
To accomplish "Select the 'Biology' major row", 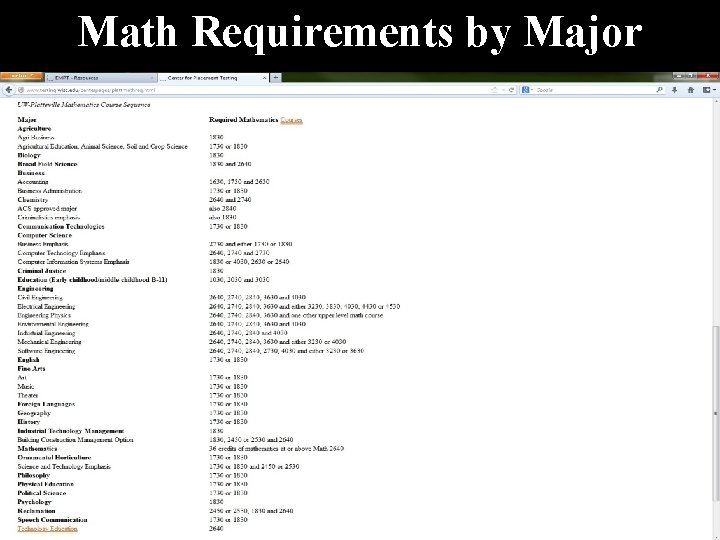I will 29,155.
